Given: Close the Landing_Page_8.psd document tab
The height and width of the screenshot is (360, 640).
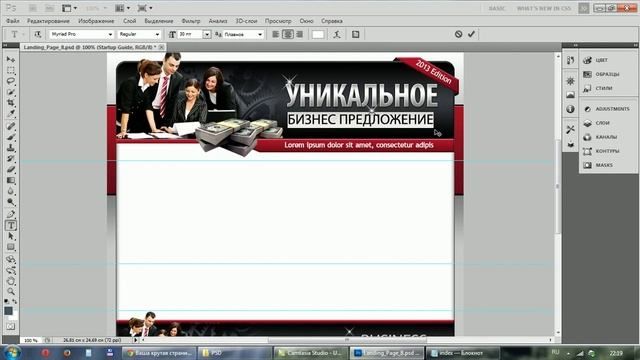Looking at the screenshot, I should [x=162, y=47].
